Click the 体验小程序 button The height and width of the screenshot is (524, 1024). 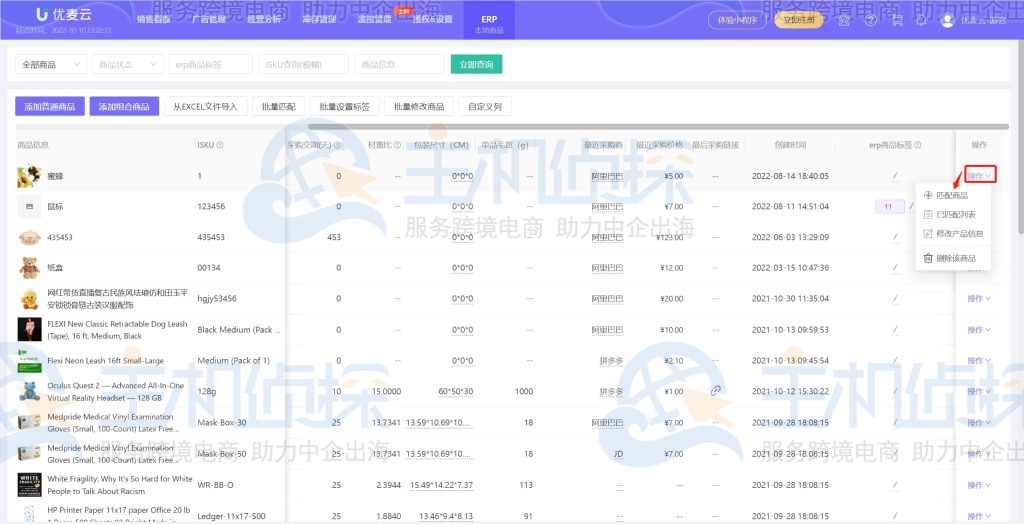pyautogui.click(x=737, y=20)
